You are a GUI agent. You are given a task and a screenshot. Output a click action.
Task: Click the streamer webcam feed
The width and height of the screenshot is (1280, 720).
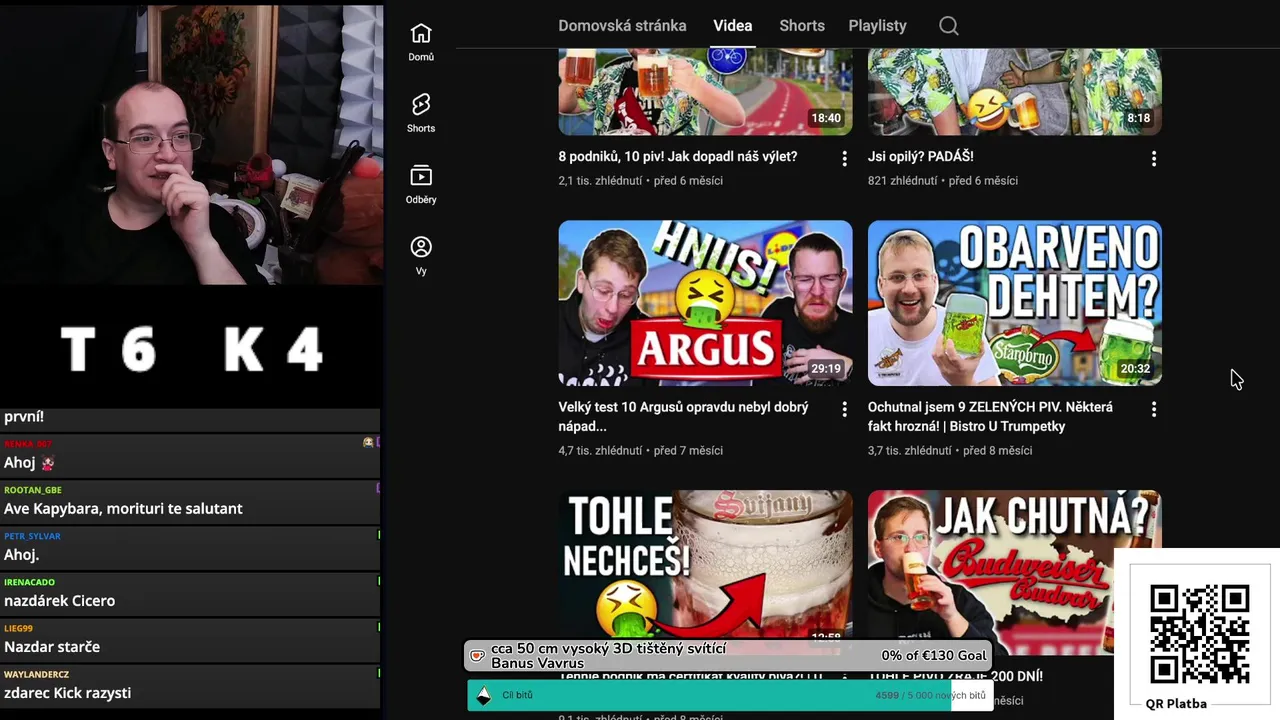point(191,145)
